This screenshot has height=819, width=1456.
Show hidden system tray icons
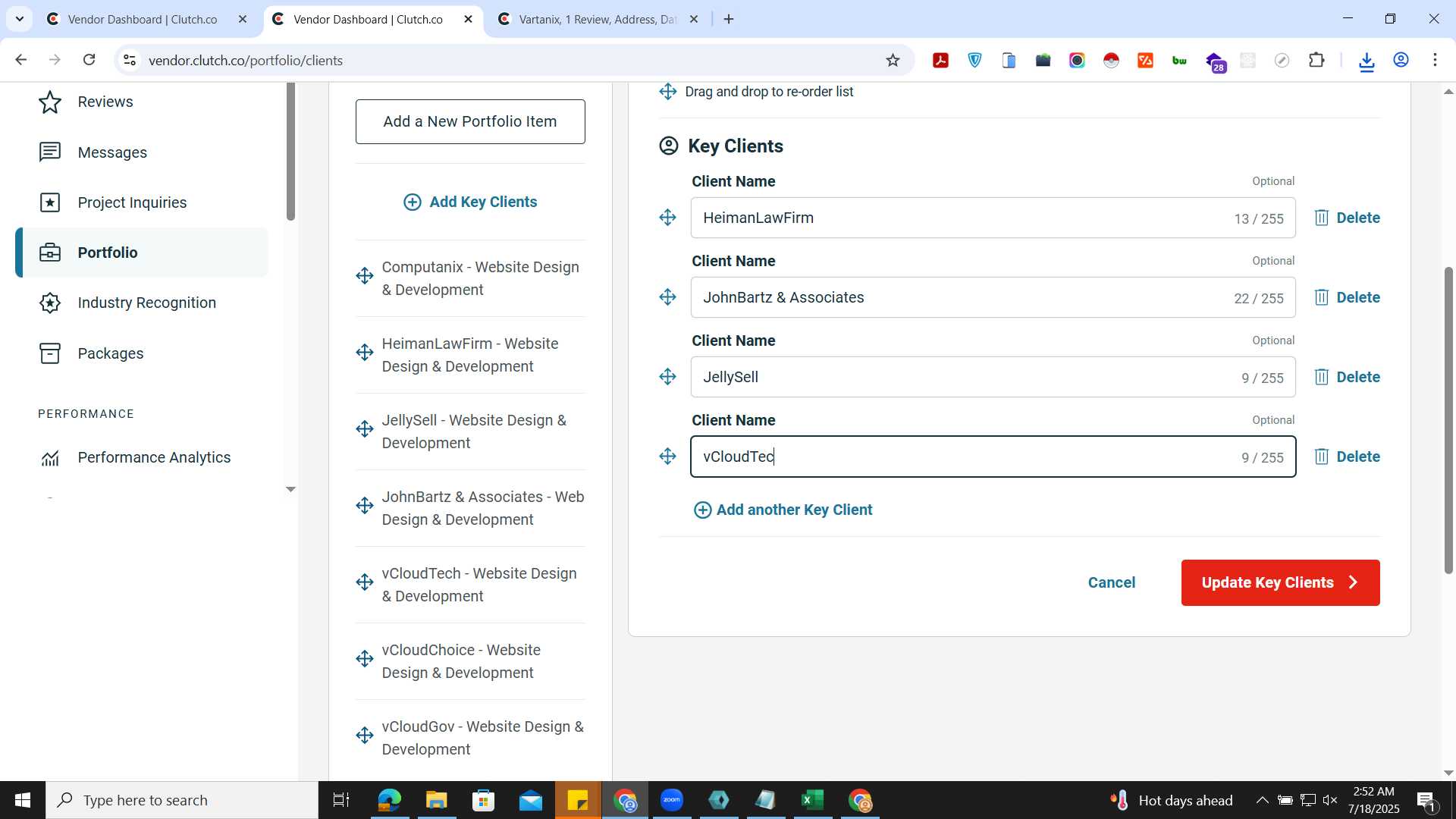[x=1262, y=800]
